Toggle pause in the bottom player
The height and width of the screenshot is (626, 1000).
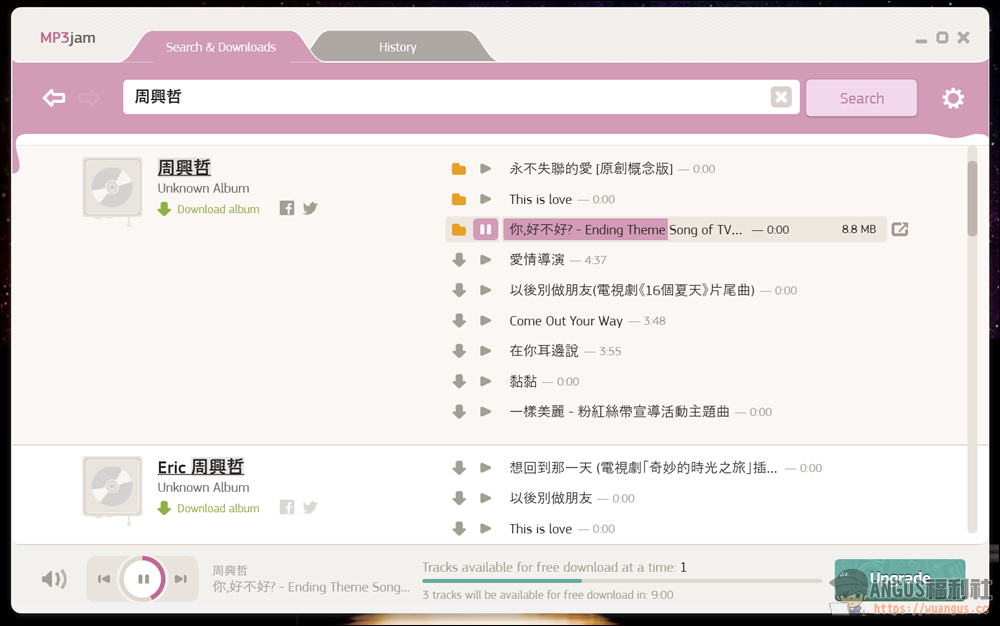(143, 579)
